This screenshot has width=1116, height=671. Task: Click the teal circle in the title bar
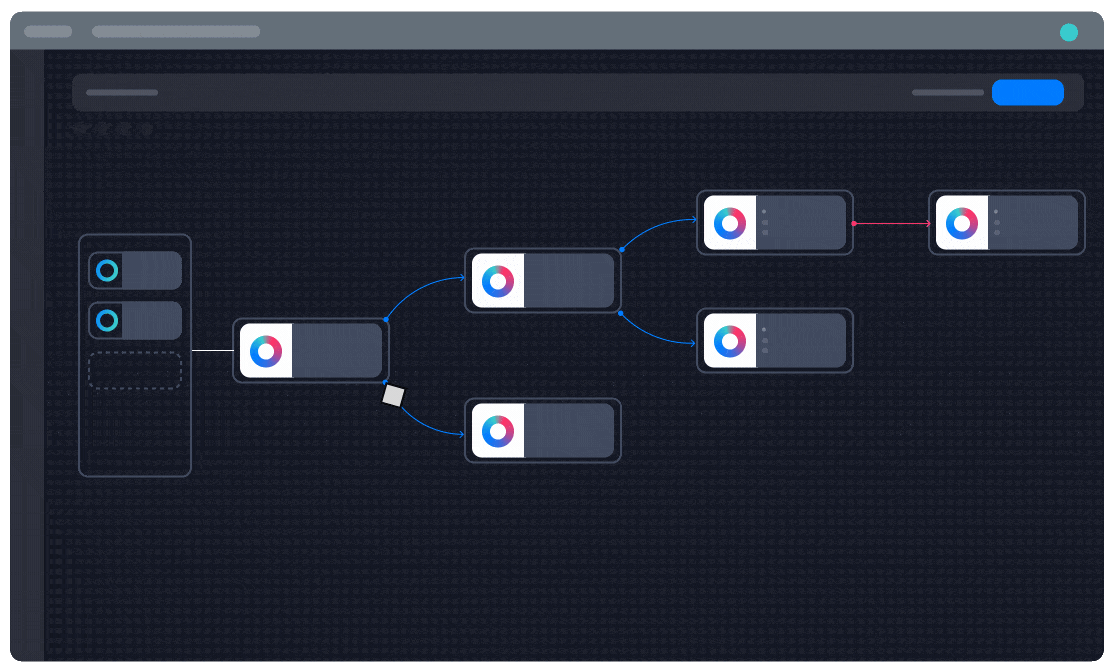click(x=1069, y=32)
